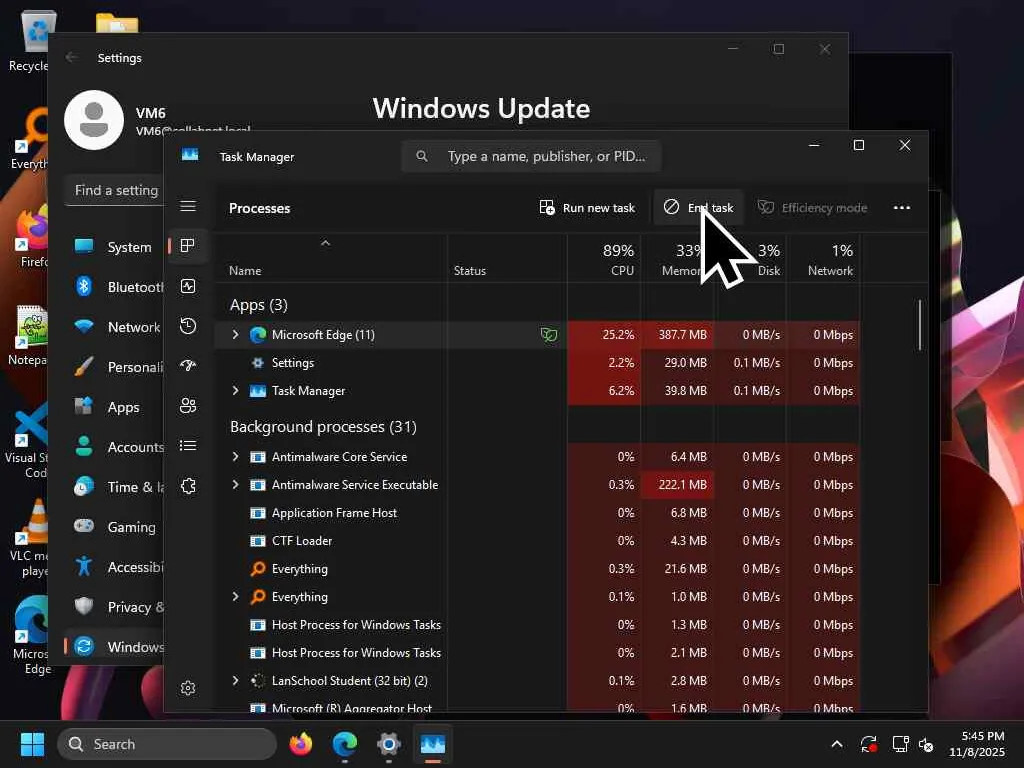Click the efficiency leaf icon on Microsoft Edge
The width and height of the screenshot is (1024, 768).
(x=549, y=335)
